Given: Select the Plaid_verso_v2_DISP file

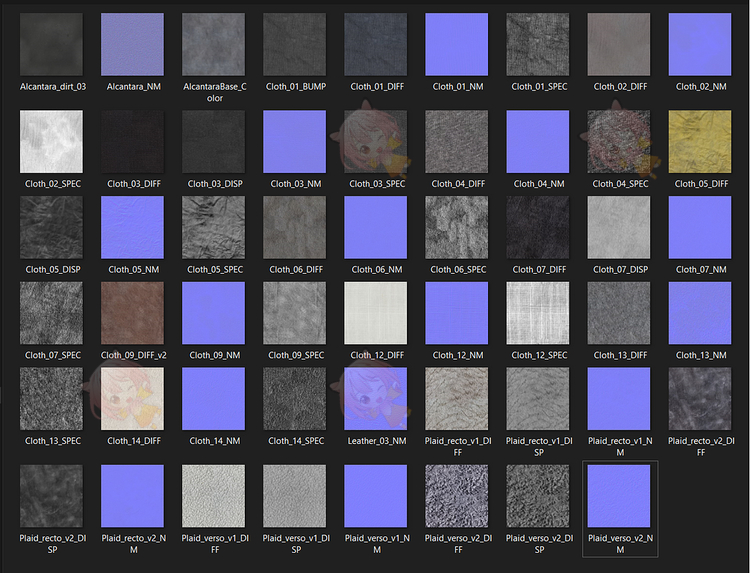Looking at the screenshot, I should point(538,496).
